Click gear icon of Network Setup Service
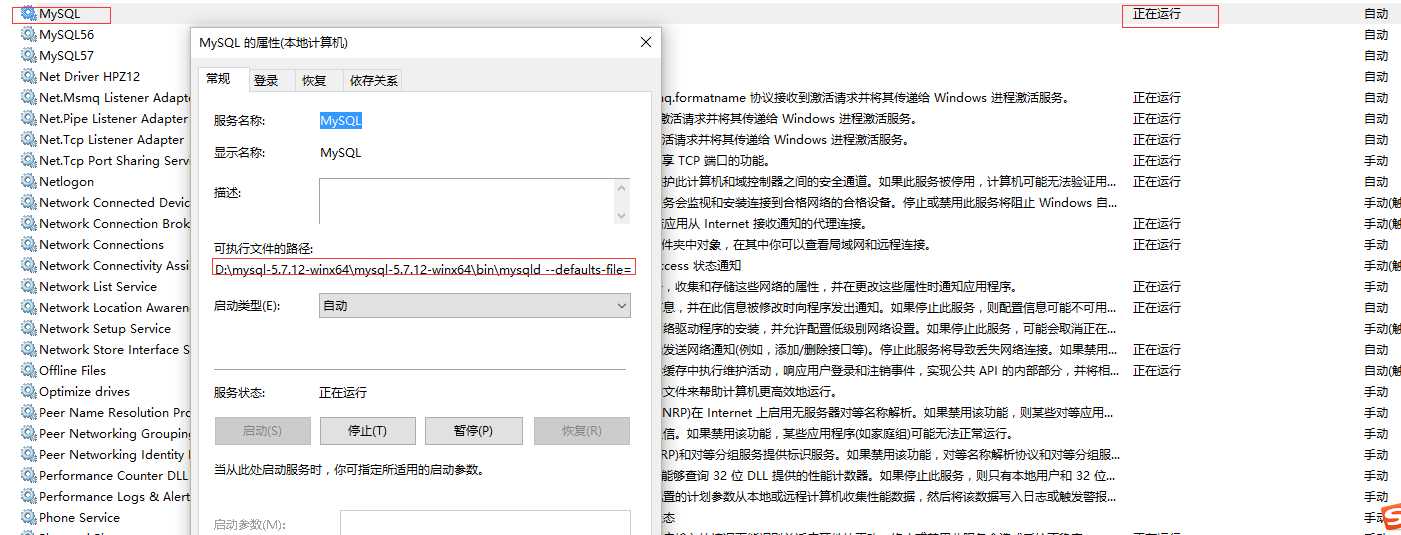 (x=28, y=329)
